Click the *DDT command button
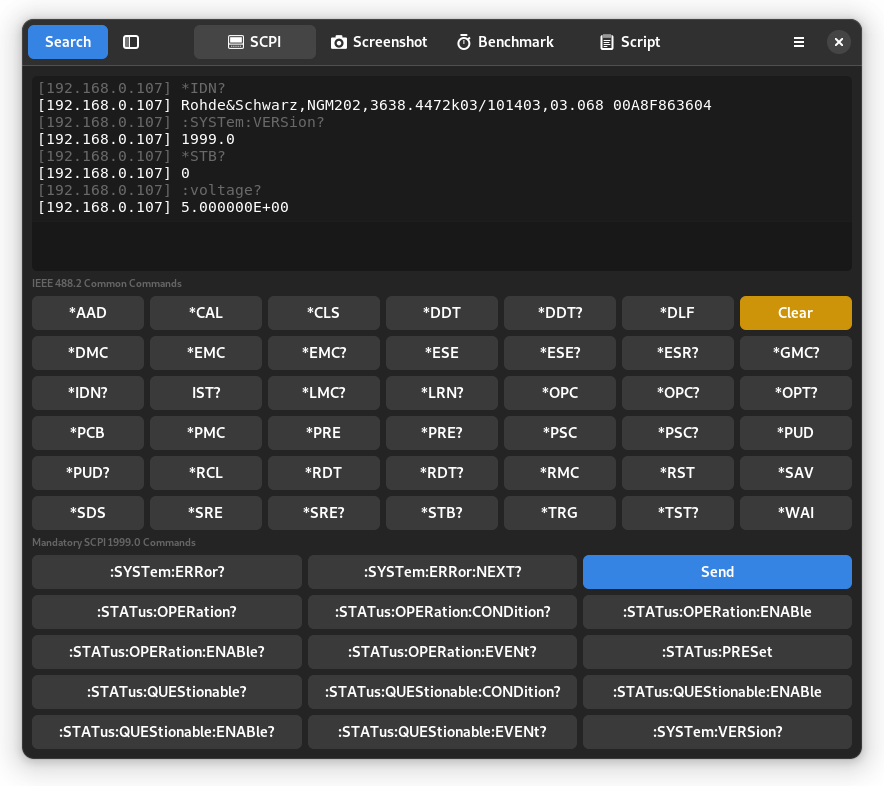Viewport: 884px width, 786px height. (442, 313)
